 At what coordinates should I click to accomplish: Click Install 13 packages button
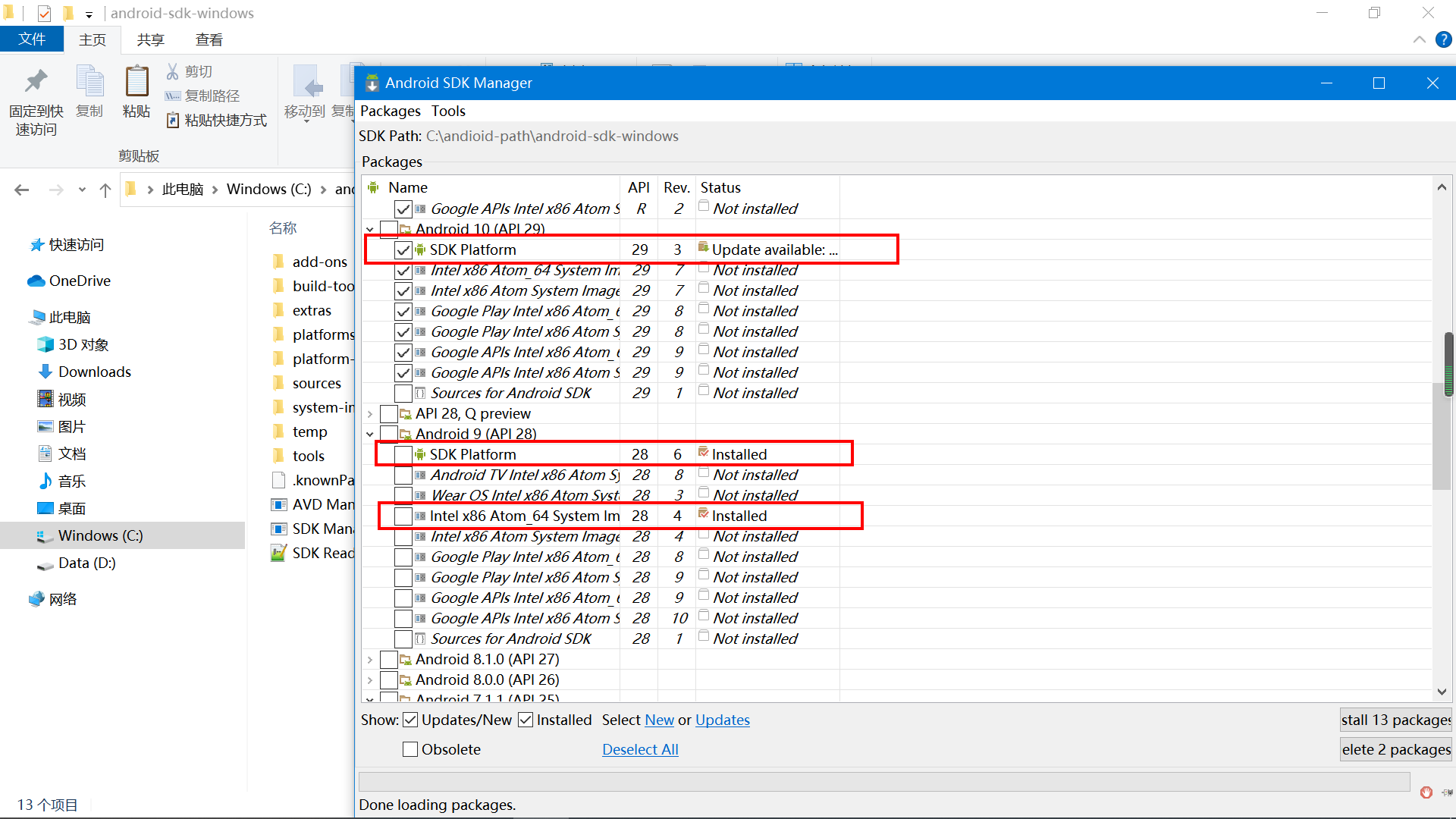(1395, 720)
